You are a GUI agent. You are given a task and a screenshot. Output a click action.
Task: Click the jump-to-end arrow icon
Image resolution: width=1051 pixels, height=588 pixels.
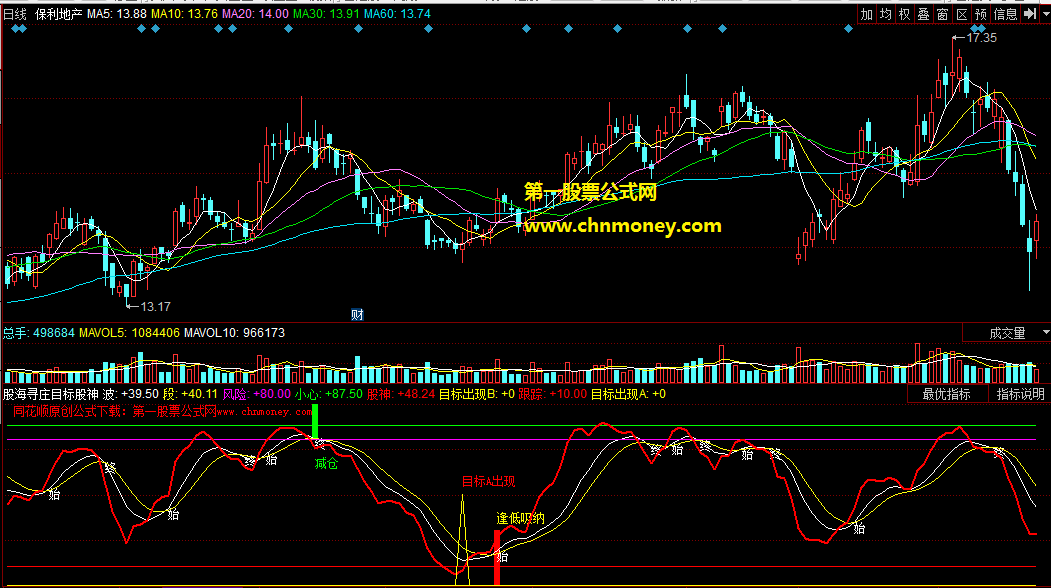click(x=1030, y=14)
